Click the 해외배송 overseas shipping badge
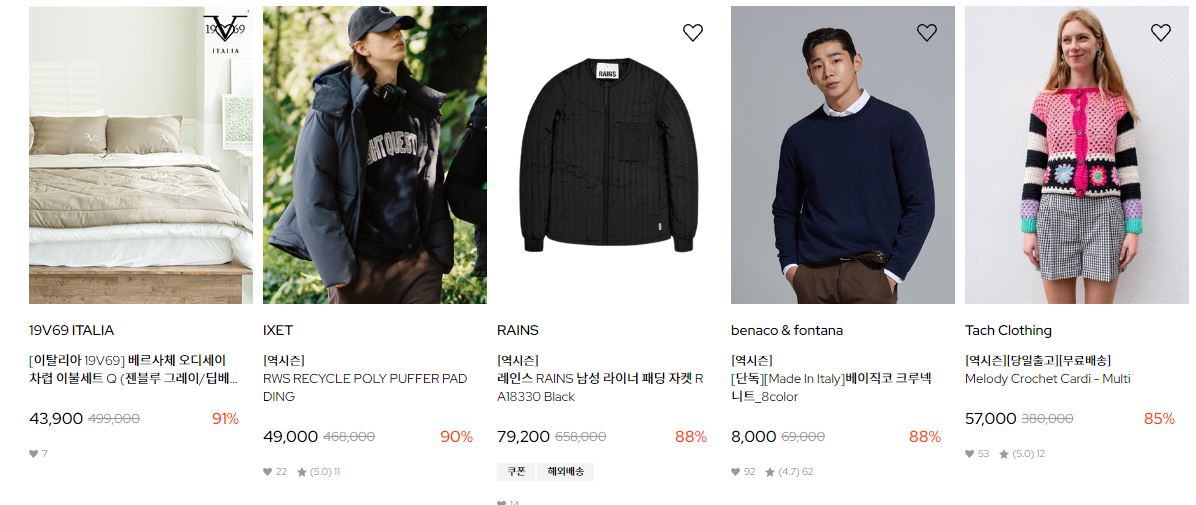Viewport: 1196px width, 505px height. [x=565, y=472]
